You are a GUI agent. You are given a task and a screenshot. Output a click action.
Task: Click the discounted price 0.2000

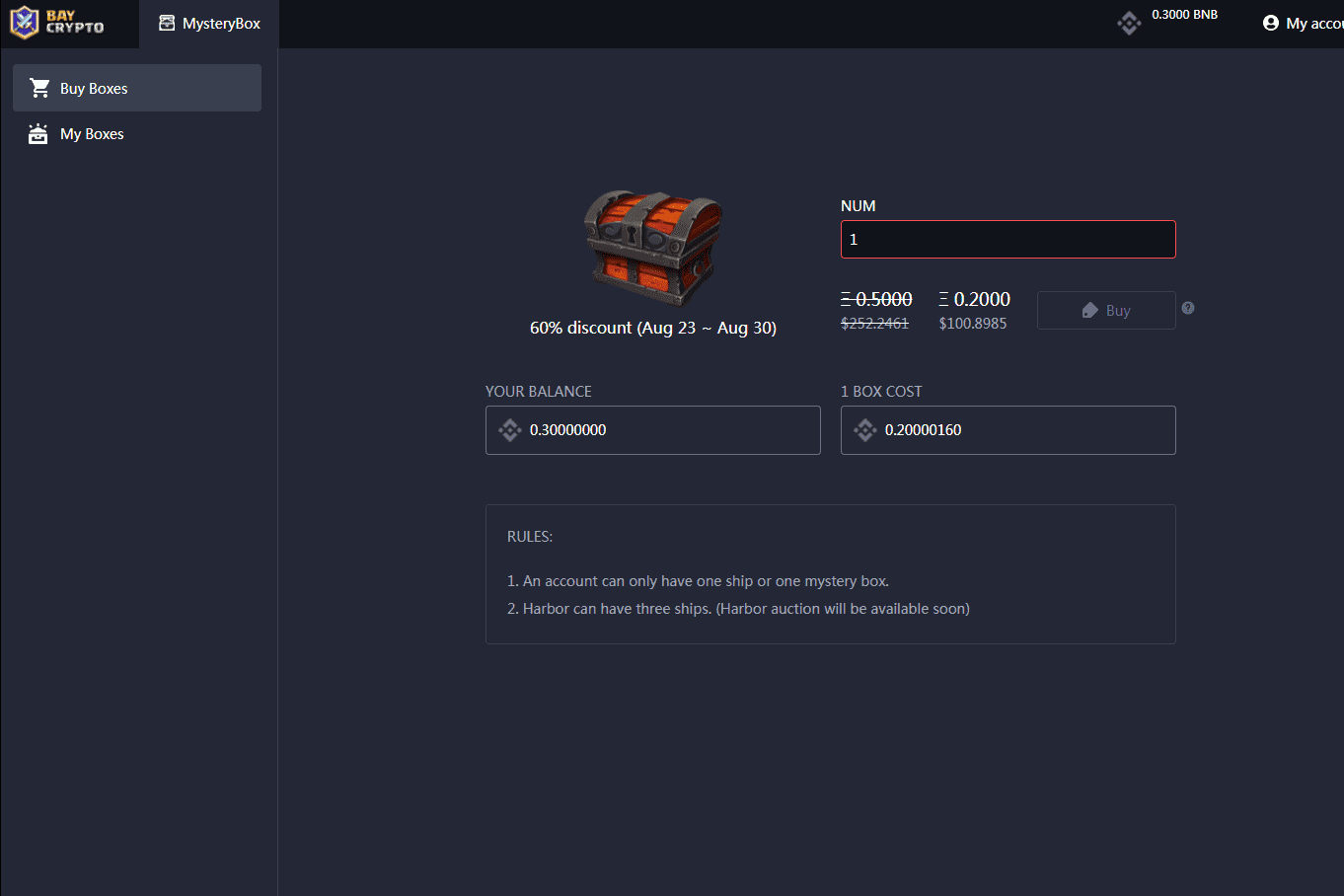[974, 299]
